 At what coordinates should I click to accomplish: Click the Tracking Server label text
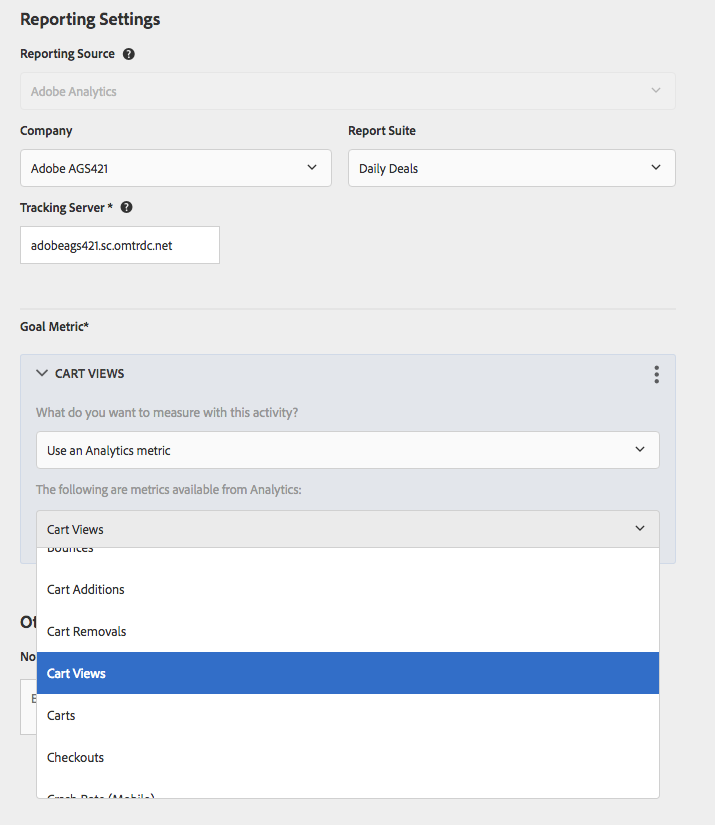pos(66,208)
